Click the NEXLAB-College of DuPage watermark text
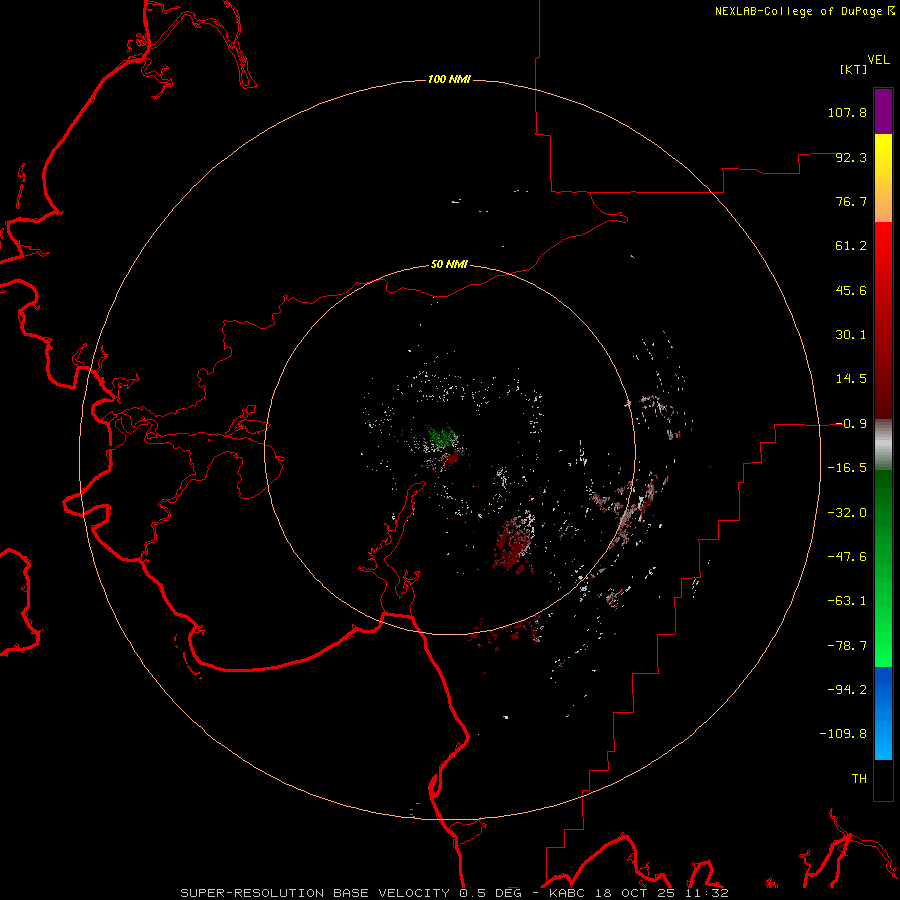This screenshot has width=900, height=900. (804, 11)
